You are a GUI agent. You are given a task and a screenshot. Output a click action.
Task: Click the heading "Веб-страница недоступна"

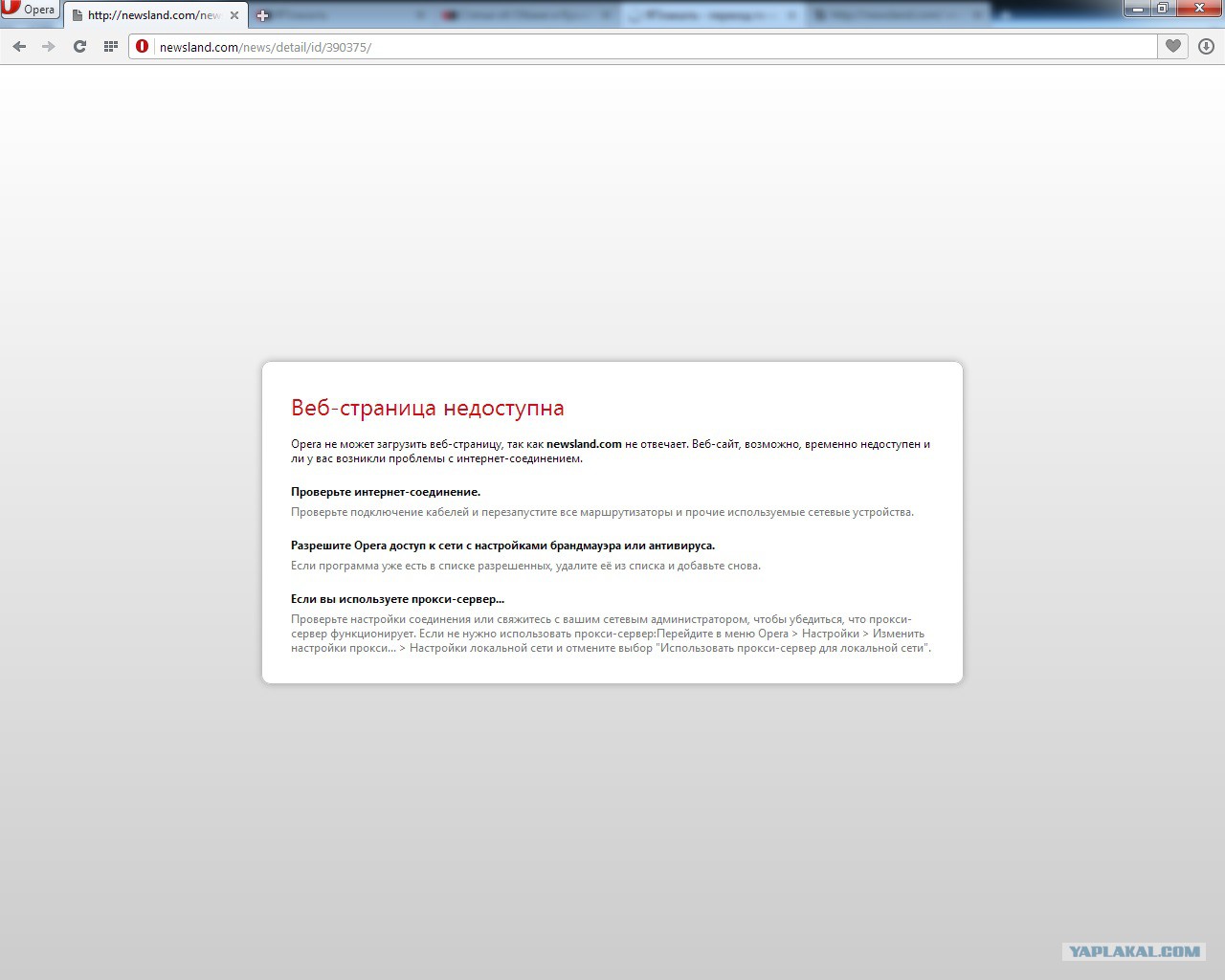click(x=428, y=408)
